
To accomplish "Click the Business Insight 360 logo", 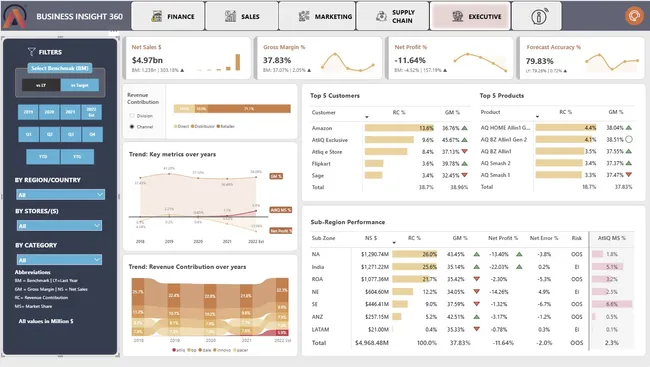I will pos(15,16).
